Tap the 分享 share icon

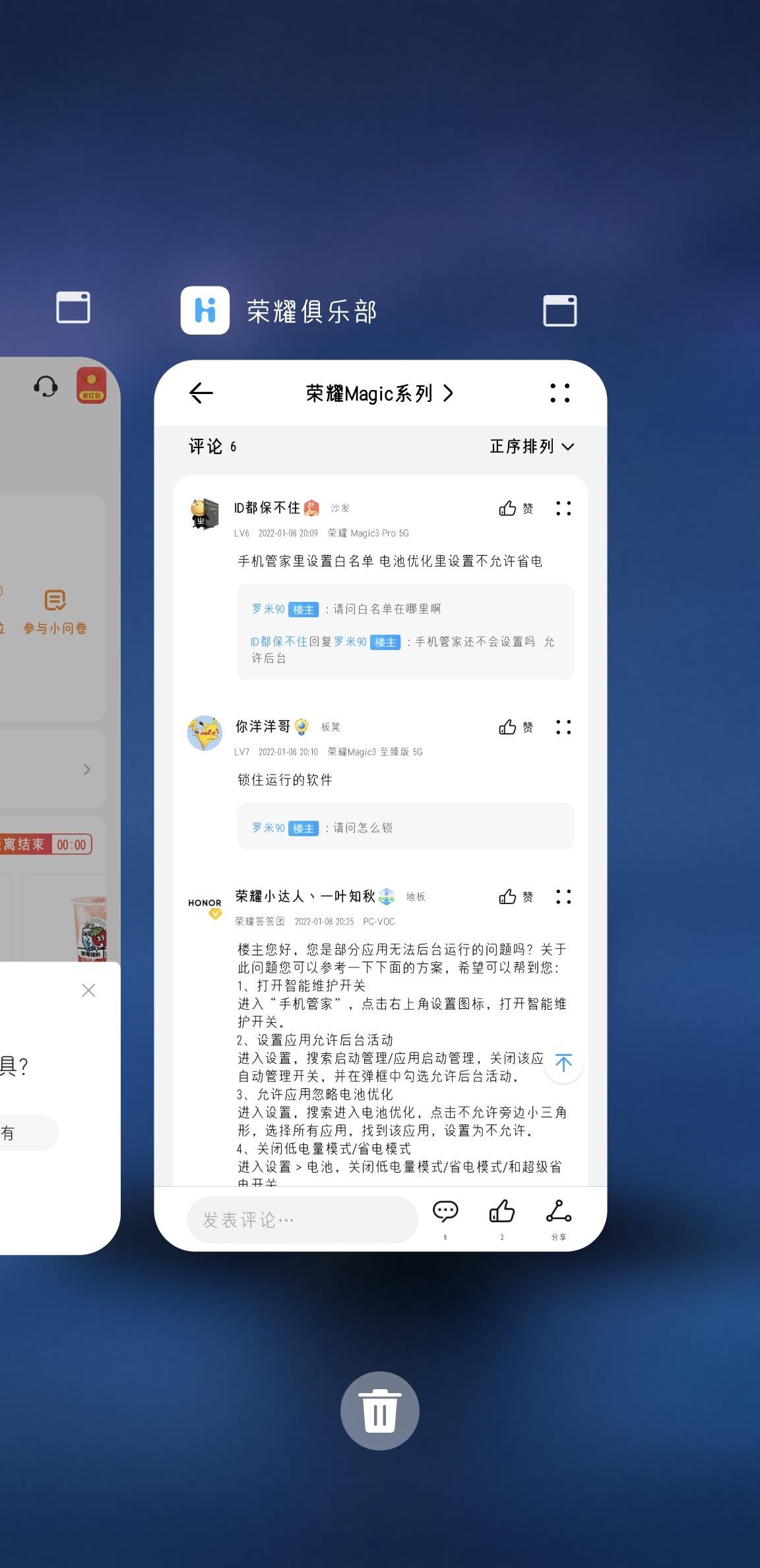pos(559,1219)
